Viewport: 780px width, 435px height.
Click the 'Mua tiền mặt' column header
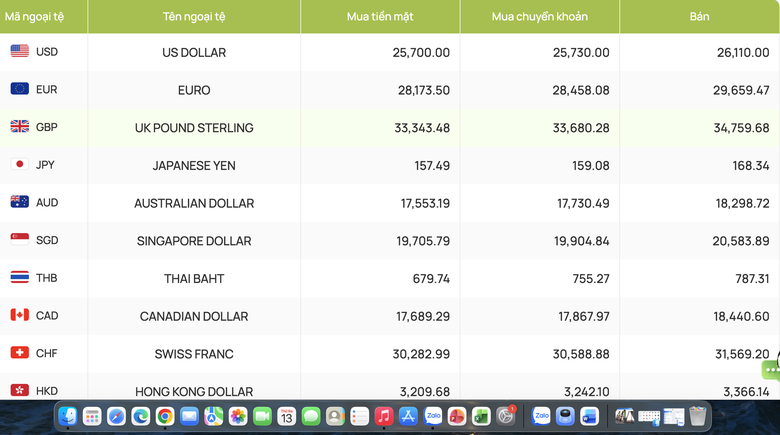click(x=380, y=16)
